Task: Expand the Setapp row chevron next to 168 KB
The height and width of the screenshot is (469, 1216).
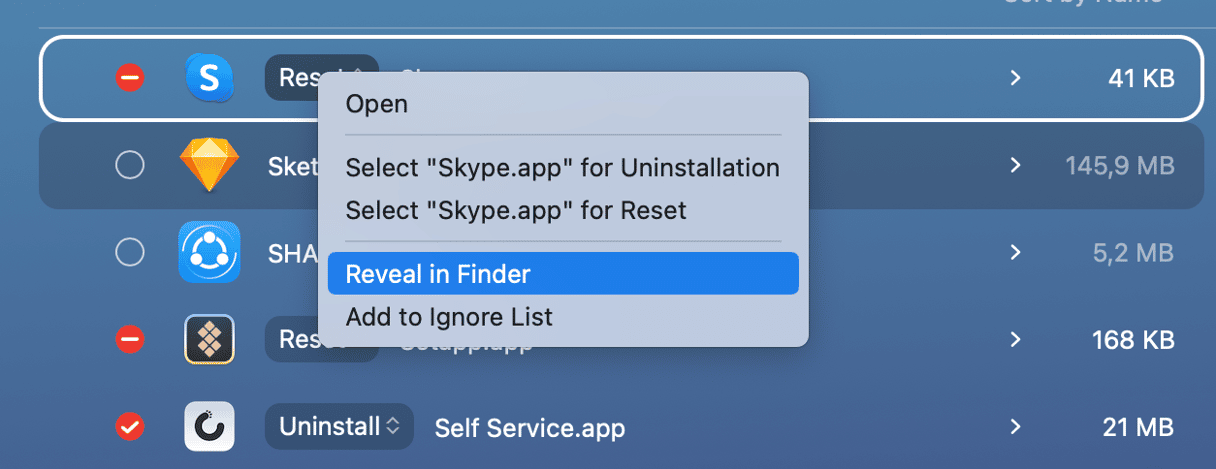Action: click(x=1016, y=340)
